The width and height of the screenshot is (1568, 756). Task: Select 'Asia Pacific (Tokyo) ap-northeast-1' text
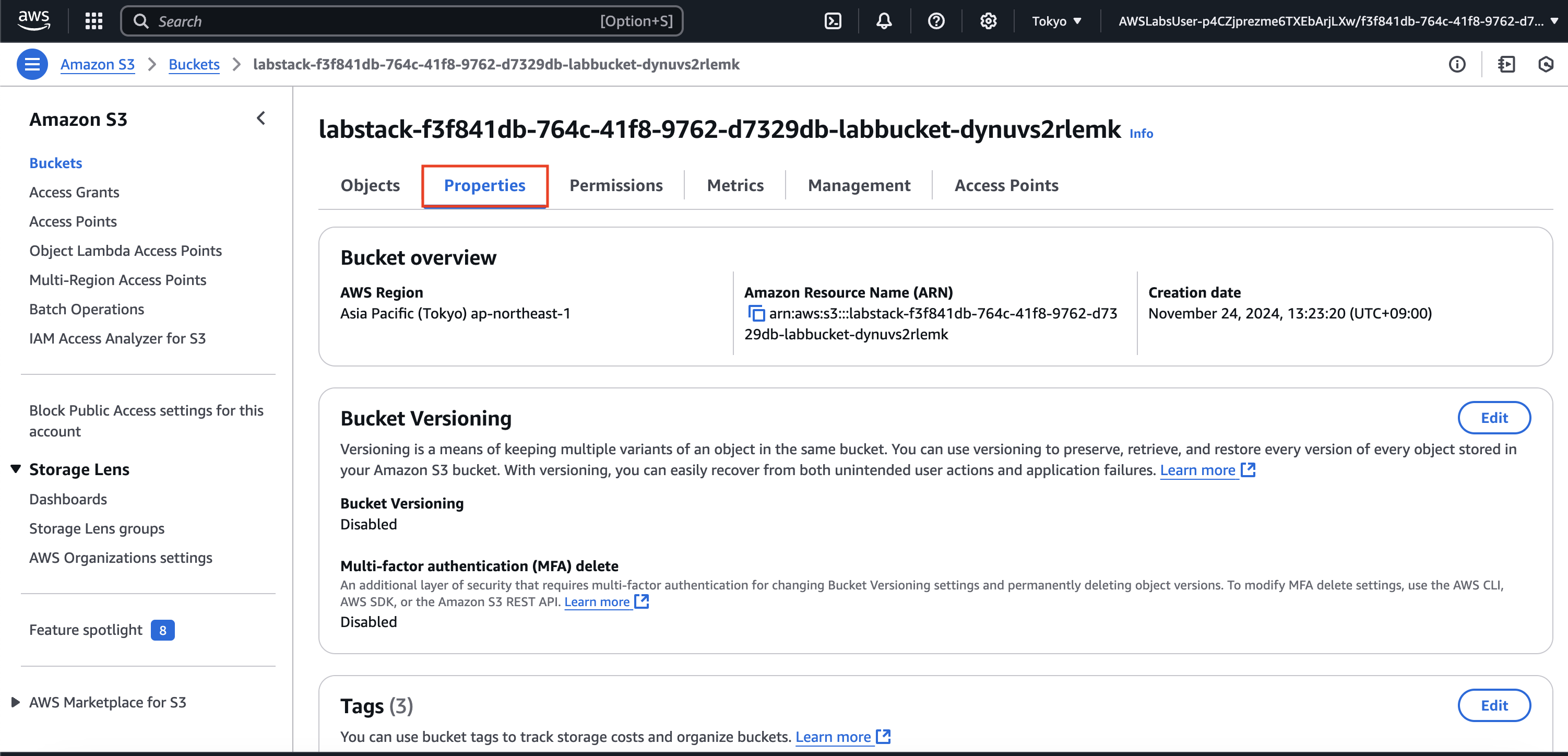tap(455, 313)
